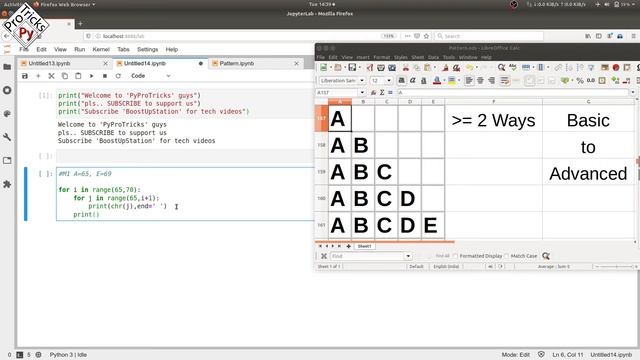Toggle Match Case checkbox in find bar
This screenshot has width=640, height=360.
click(507, 256)
